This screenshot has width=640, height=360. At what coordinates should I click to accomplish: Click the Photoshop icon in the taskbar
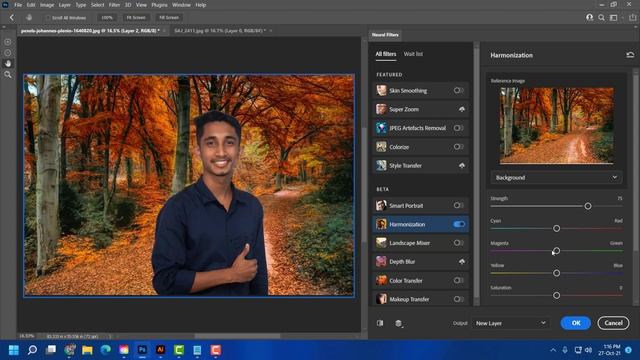[142, 350]
